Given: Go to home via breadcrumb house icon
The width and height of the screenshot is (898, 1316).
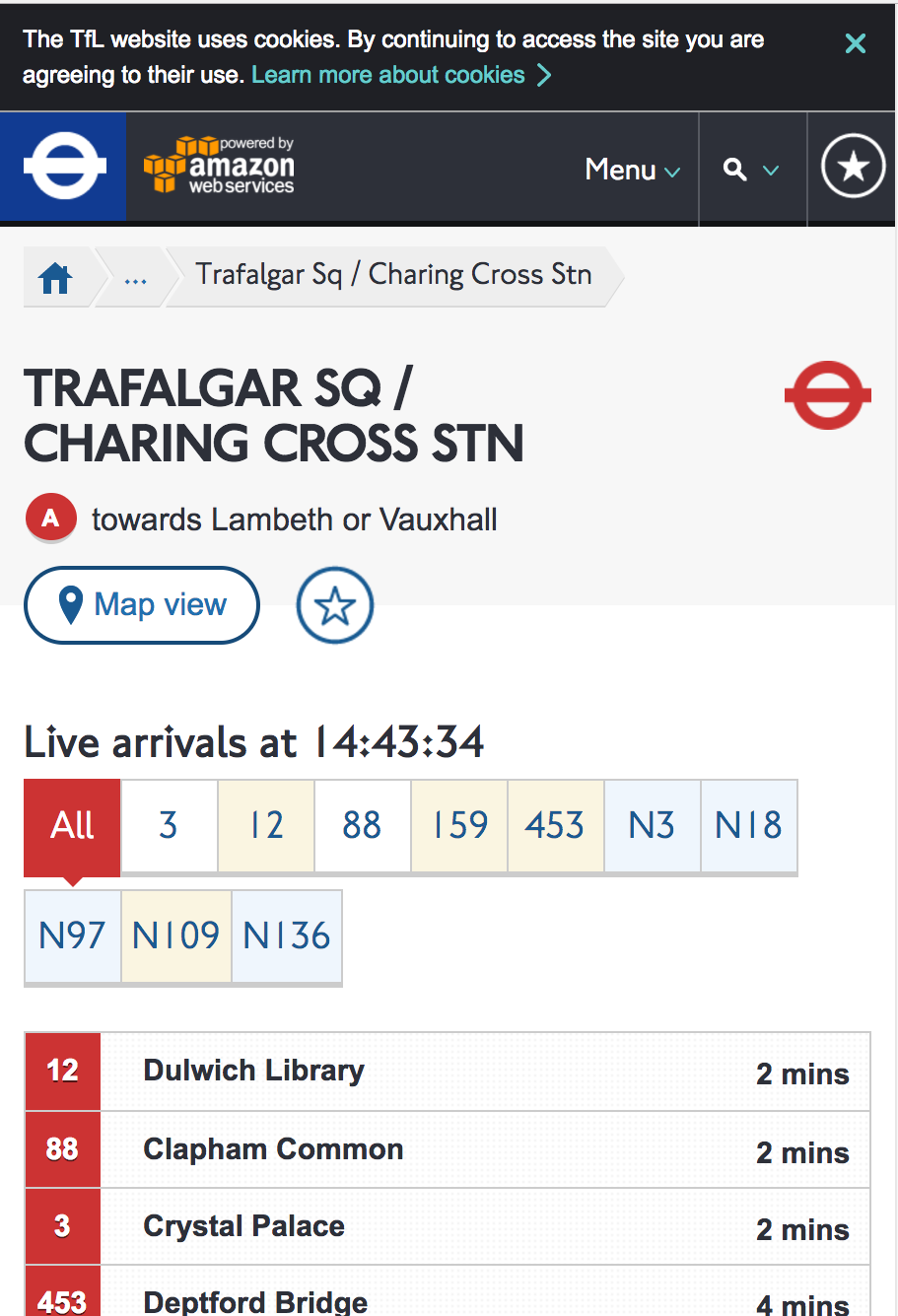Looking at the screenshot, I should pos(55,279).
